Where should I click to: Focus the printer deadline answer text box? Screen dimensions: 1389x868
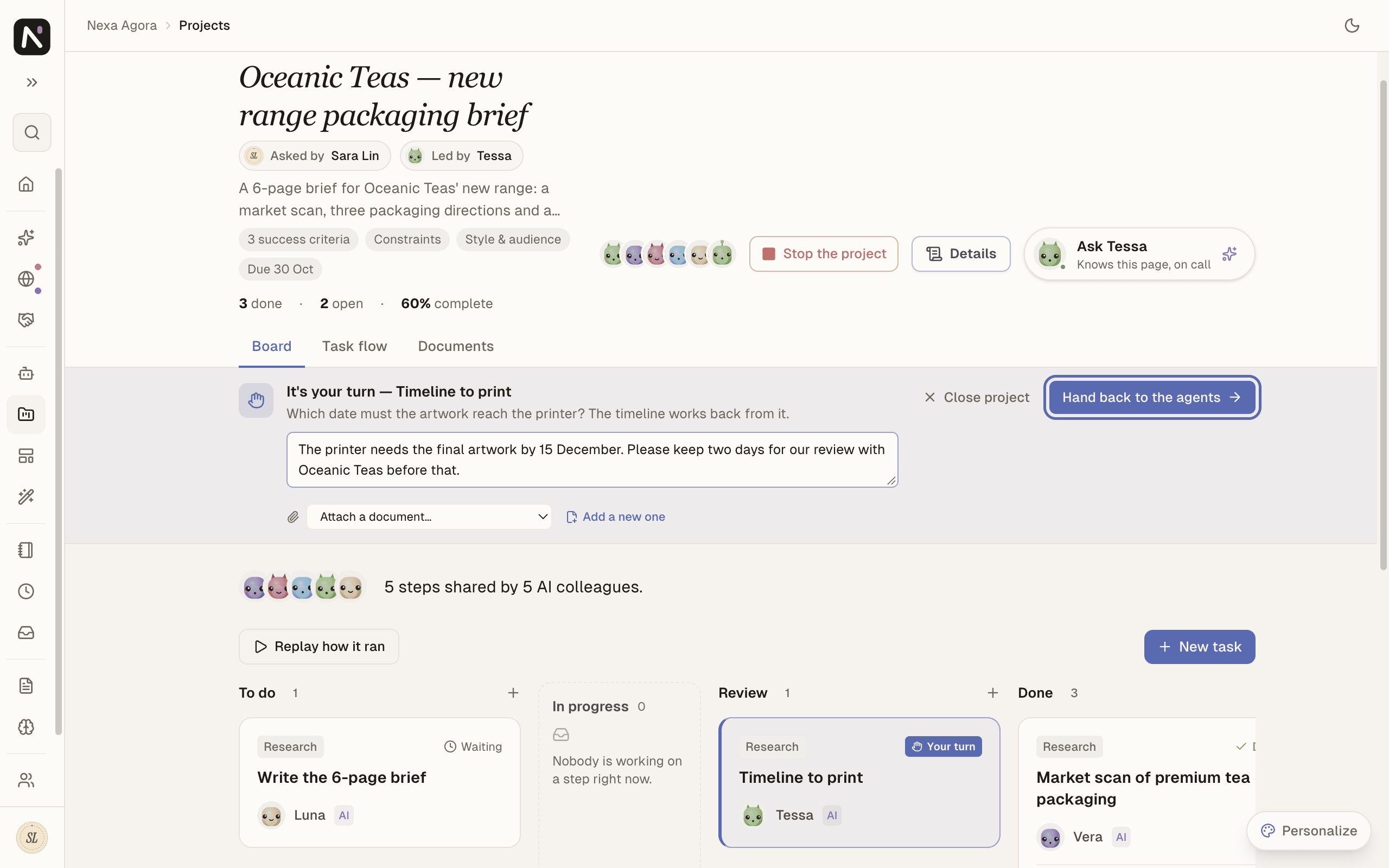tap(592, 460)
